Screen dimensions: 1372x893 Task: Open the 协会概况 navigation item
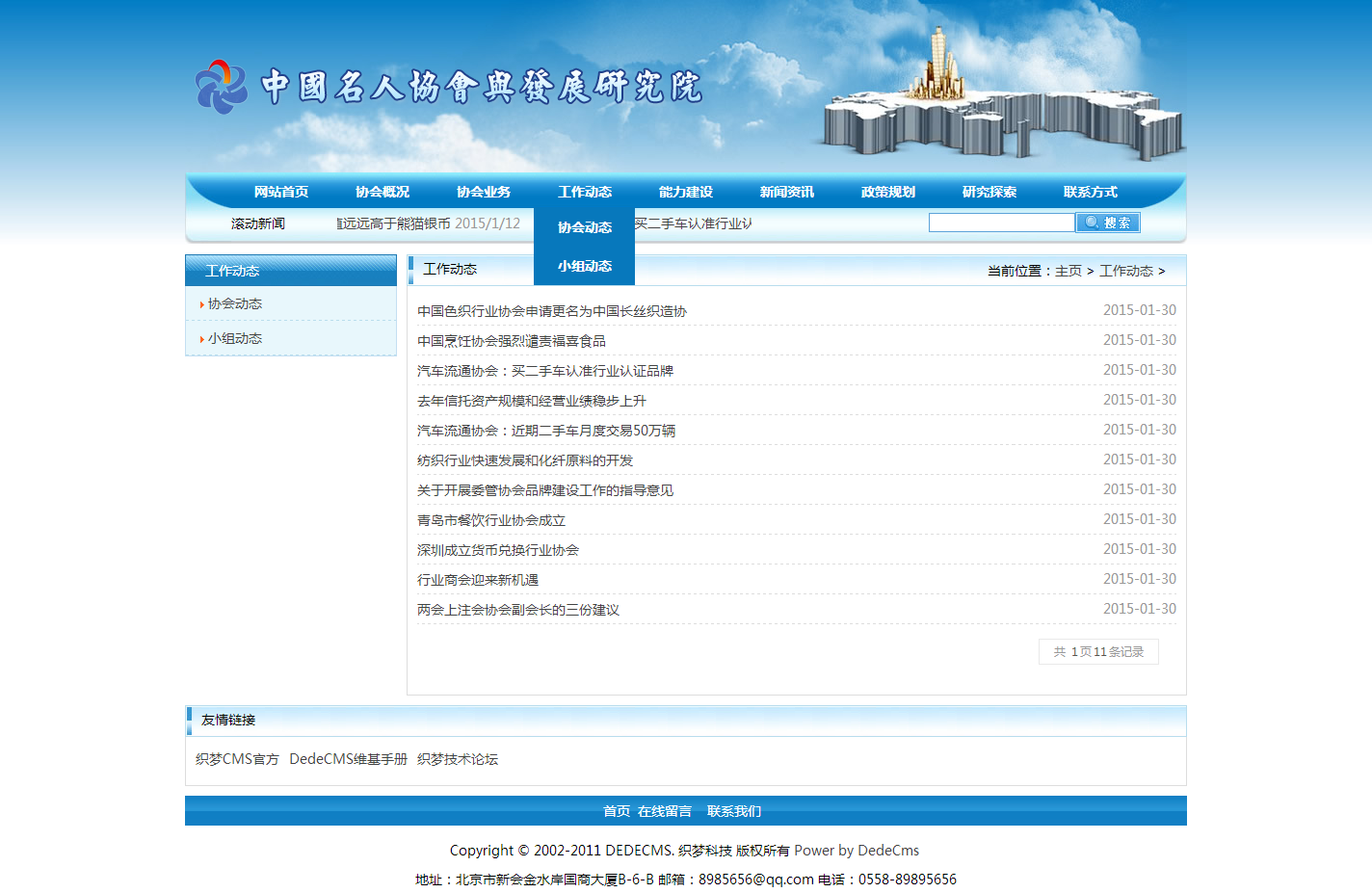point(383,192)
